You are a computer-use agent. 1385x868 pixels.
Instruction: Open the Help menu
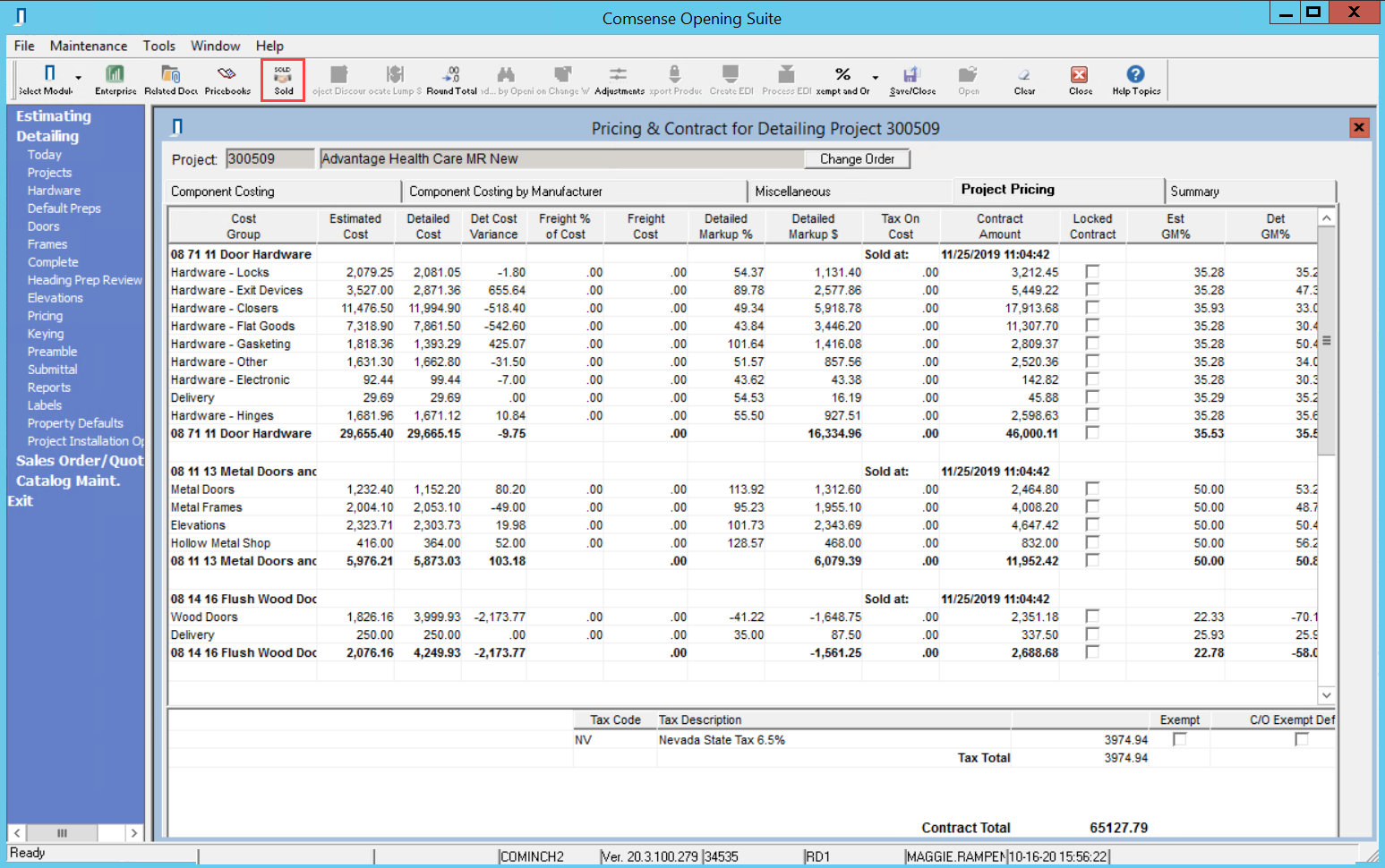(269, 46)
